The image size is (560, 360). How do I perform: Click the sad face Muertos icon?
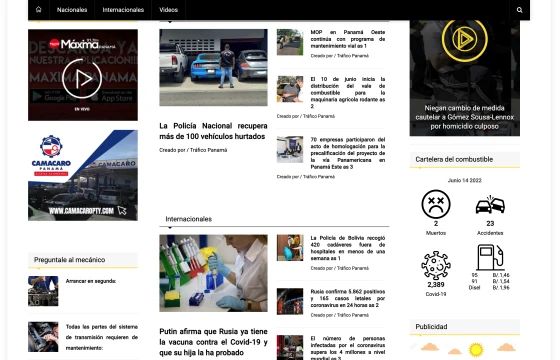[436, 204]
